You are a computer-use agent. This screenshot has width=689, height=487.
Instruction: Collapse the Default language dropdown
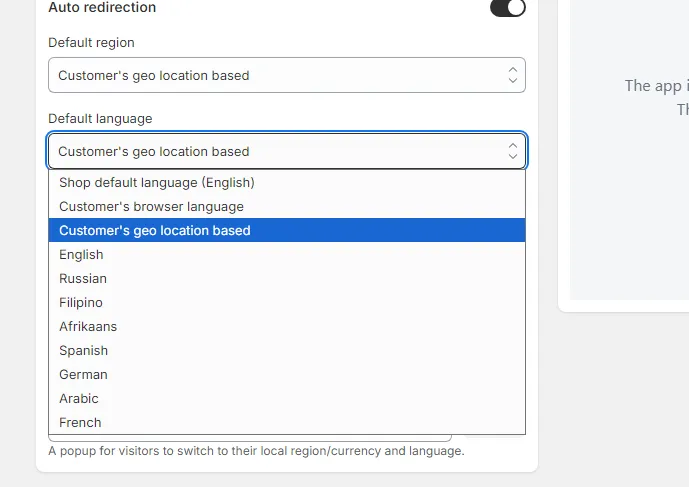pyautogui.click(x=286, y=151)
